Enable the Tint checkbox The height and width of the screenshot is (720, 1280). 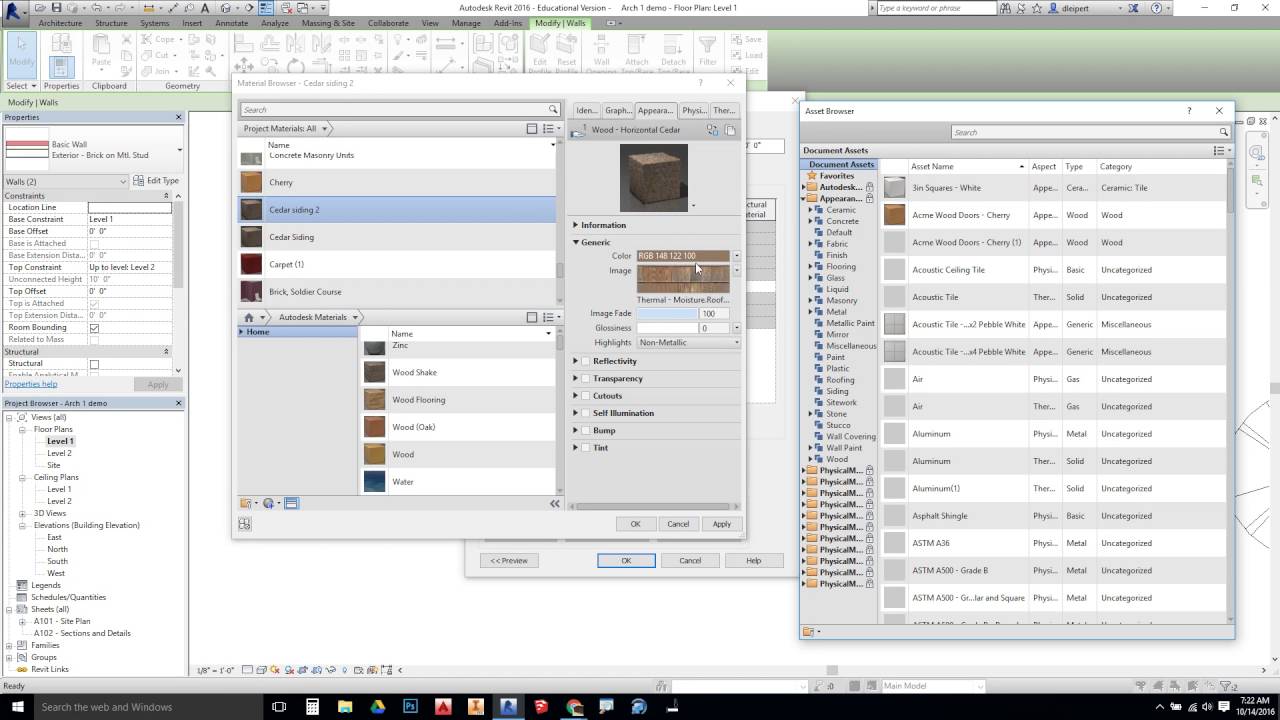point(586,448)
